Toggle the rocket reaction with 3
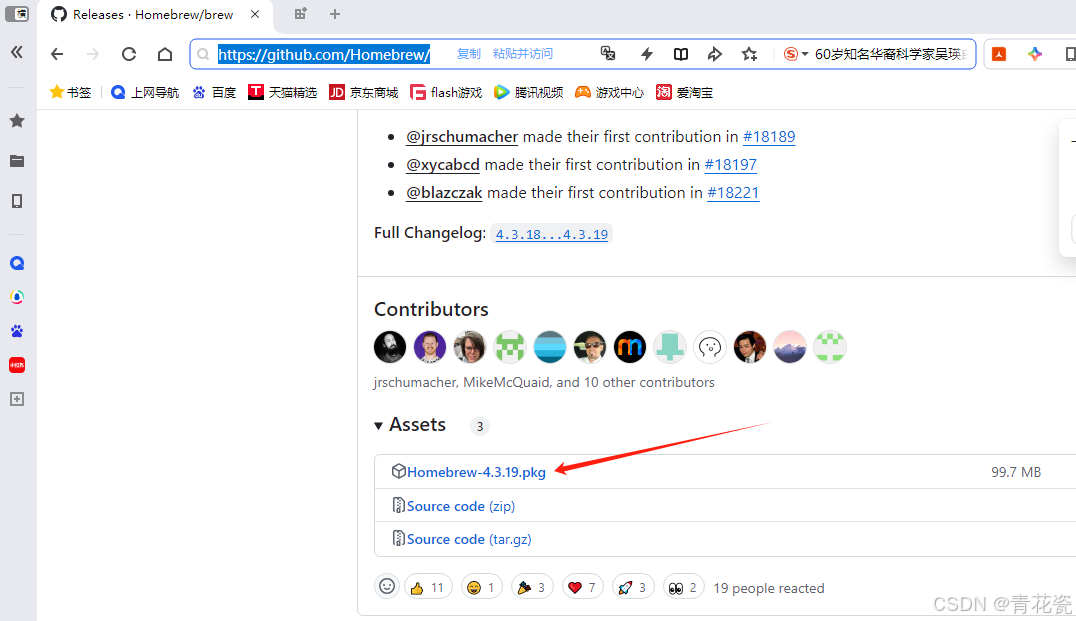Image resolution: width=1076 pixels, height=621 pixels. pyautogui.click(x=633, y=587)
